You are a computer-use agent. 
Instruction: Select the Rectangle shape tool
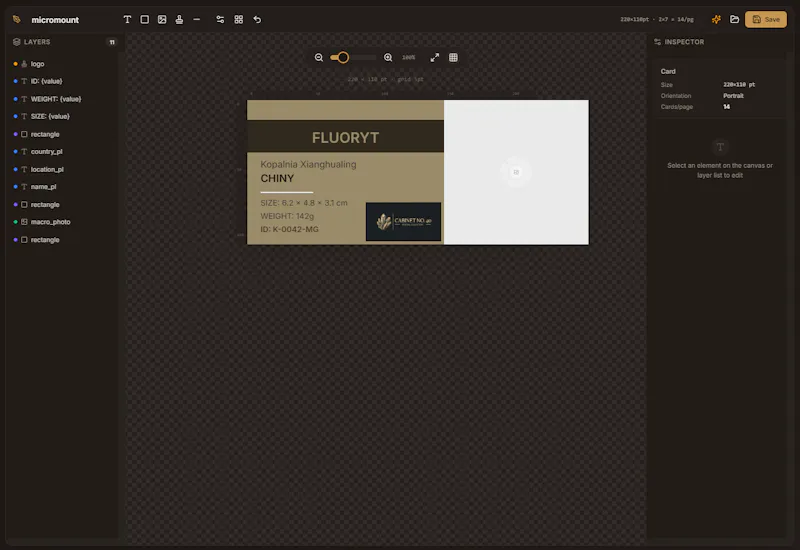click(144, 19)
